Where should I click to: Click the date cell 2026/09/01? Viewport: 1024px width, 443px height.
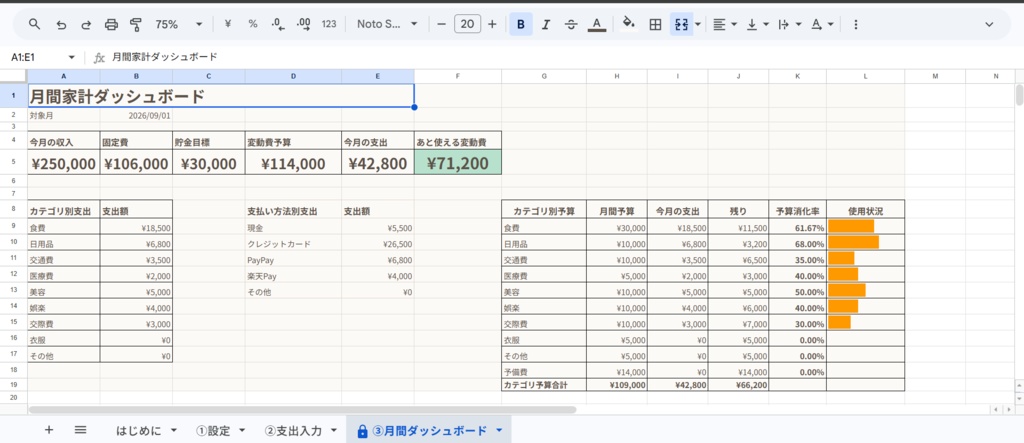coord(136,115)
